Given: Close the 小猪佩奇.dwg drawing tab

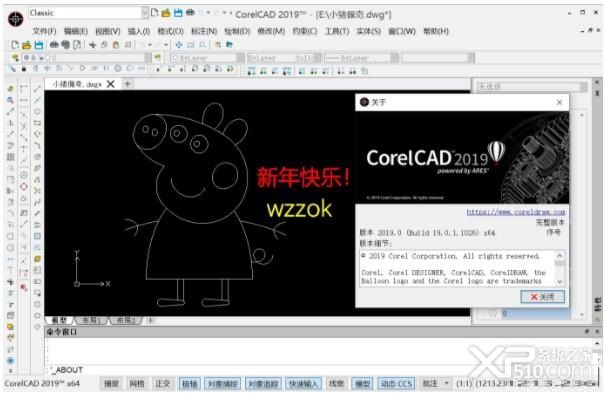Looking at the screenshot, I should pos(111,84).
